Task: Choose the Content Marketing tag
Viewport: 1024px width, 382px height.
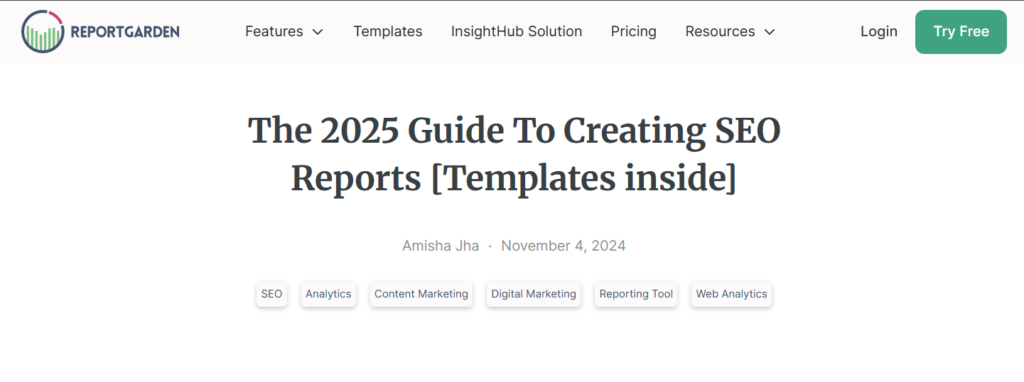Action: [421, 294]
